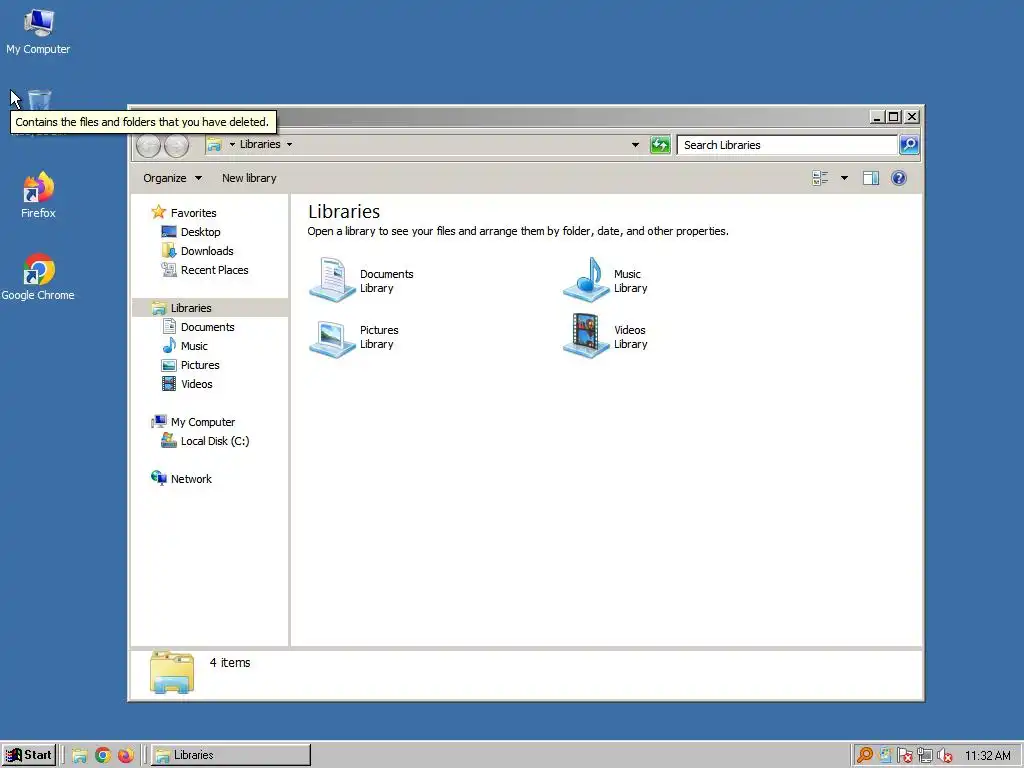The width and height of the screenshot is (1024, 768).
Task: Click the 11:32 AM clock
Action: 987,756
